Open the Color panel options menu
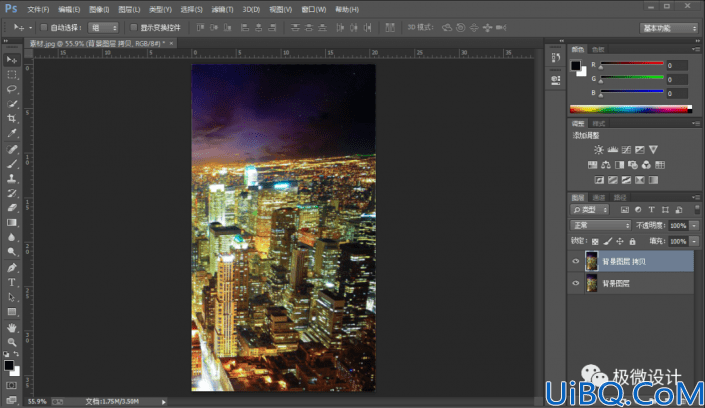The height and width of the screenshot is (408, 705). (x=696, y=49)
